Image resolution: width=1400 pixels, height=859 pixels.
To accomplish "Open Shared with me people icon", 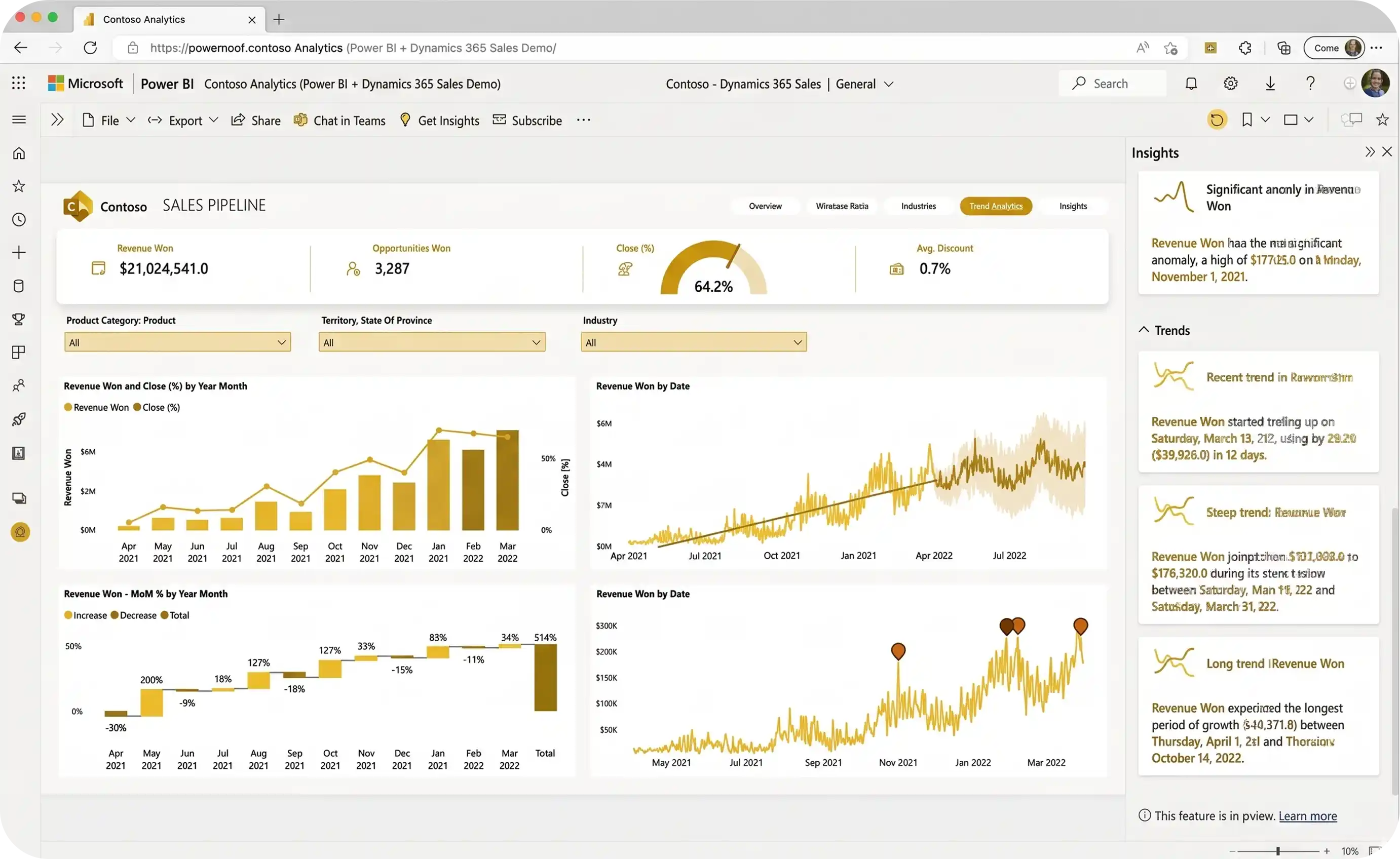I will coord(19,386).
